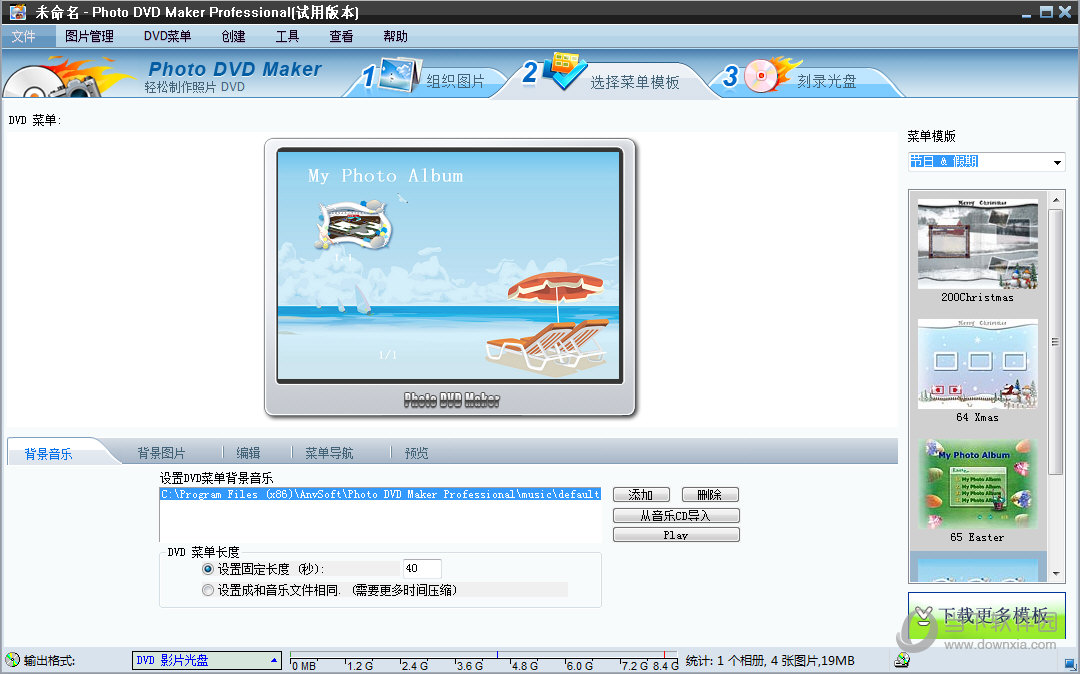This screenshot has width=1081, height=674.
Task: Open the DVD菜单 menu
Action: (x=168, y=37)
